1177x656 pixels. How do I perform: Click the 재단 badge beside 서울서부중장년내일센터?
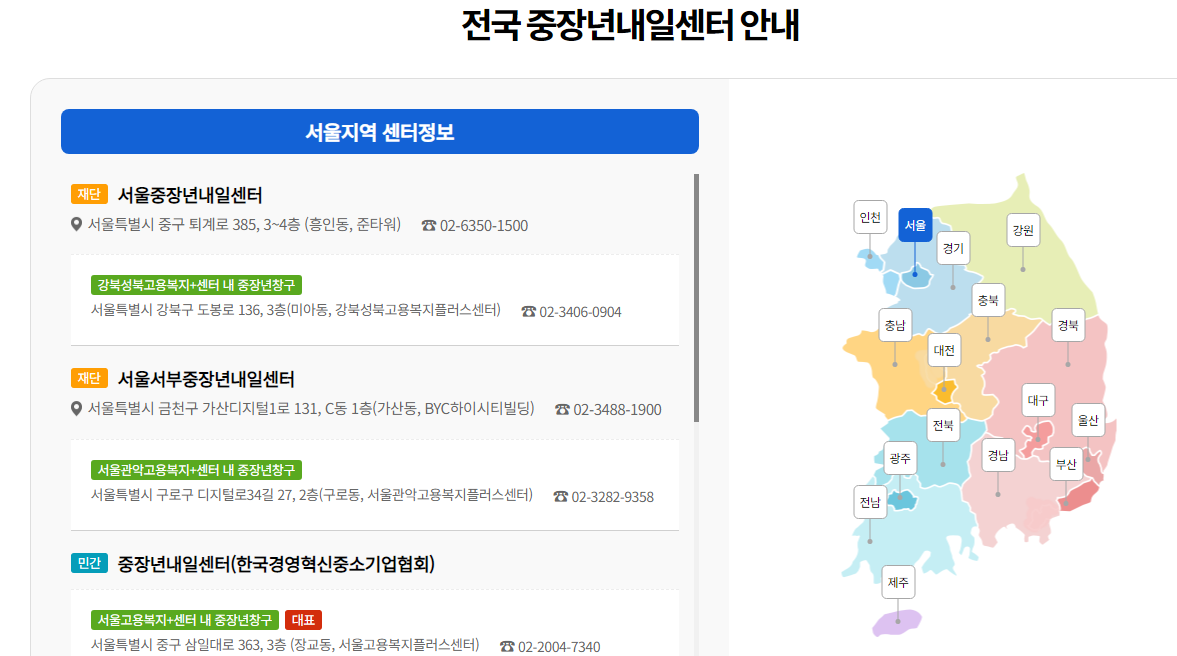pos(89,378)
